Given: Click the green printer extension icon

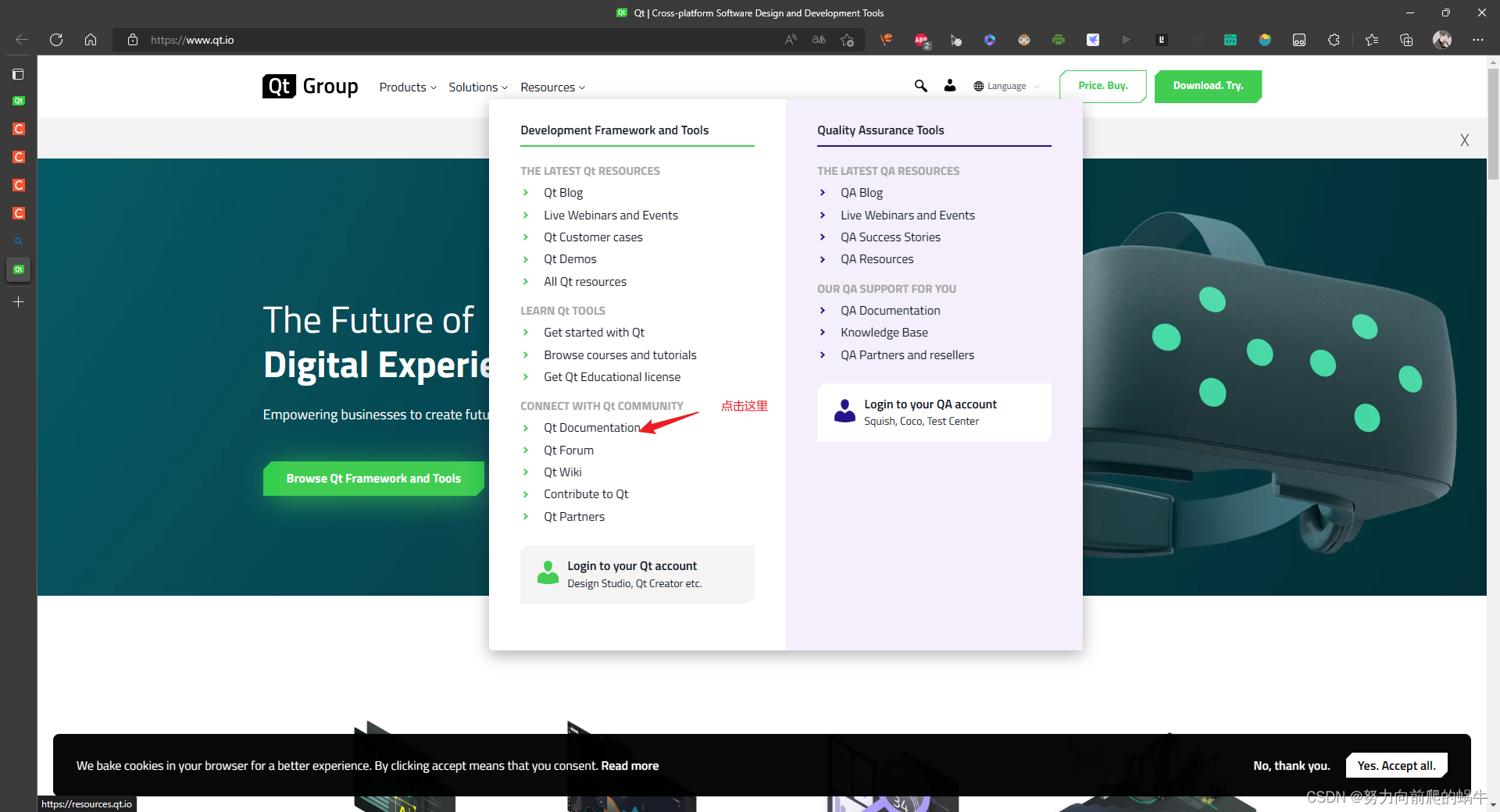Looking at the screenshot, I should (x=1059, y=40).
